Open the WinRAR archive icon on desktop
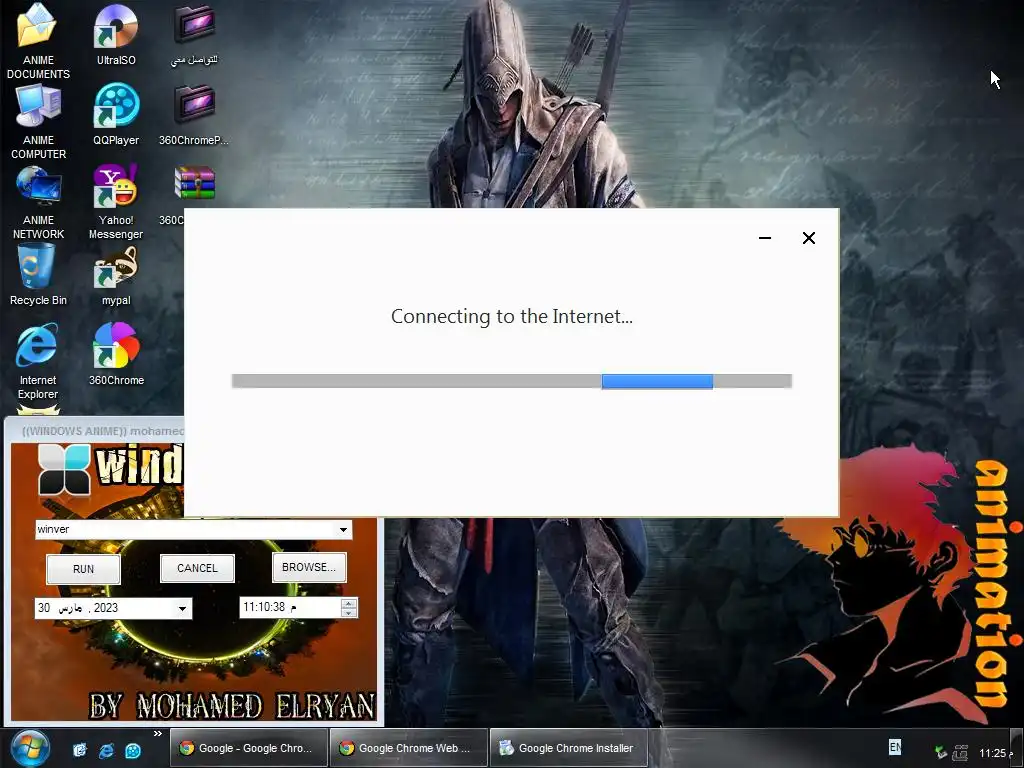 coord(194,184)
